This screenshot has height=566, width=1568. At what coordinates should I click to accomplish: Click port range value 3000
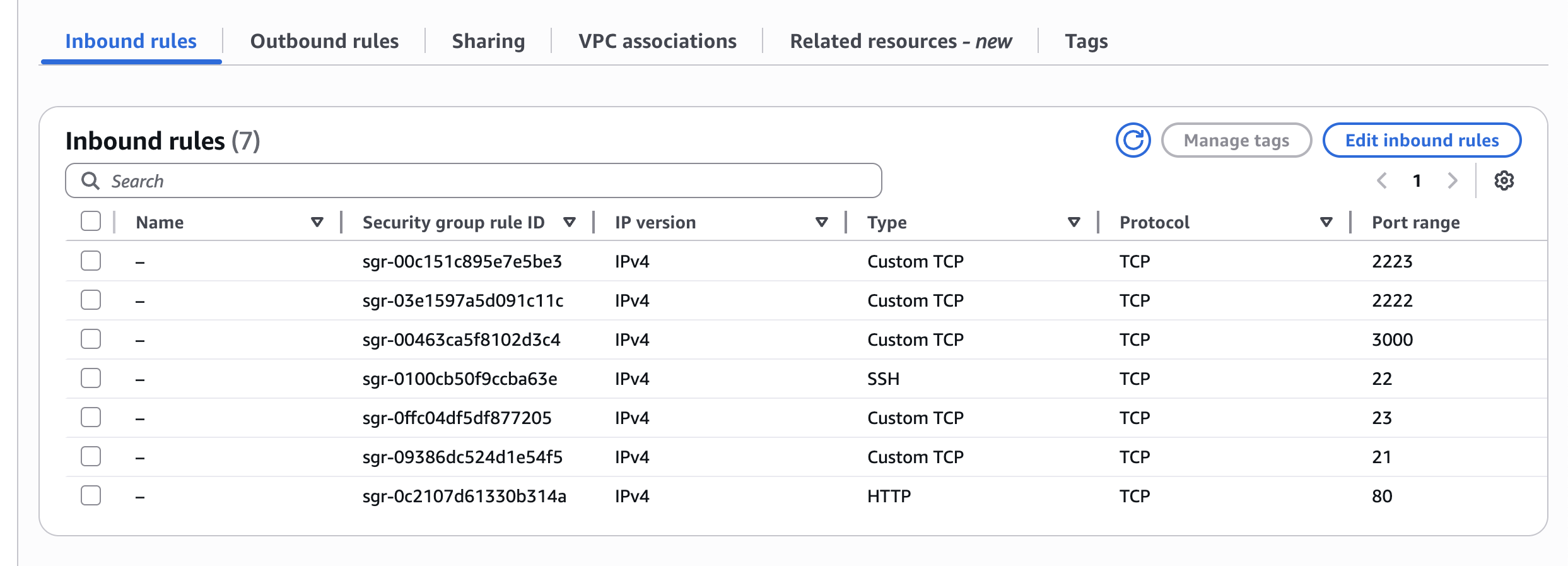click(x=1392, y=339)
